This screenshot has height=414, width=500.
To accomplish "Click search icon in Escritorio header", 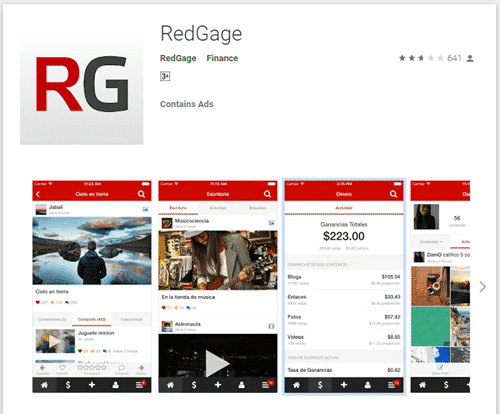I will point(267,194).
